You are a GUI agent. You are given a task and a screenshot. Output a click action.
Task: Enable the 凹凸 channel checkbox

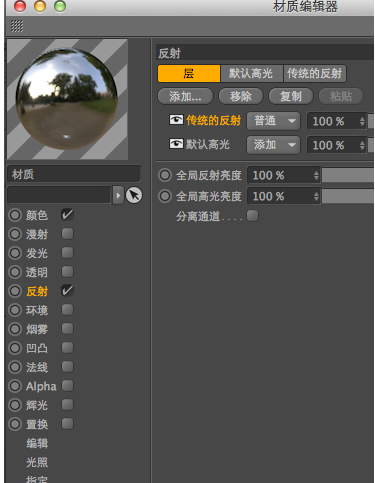coord(67,348)
